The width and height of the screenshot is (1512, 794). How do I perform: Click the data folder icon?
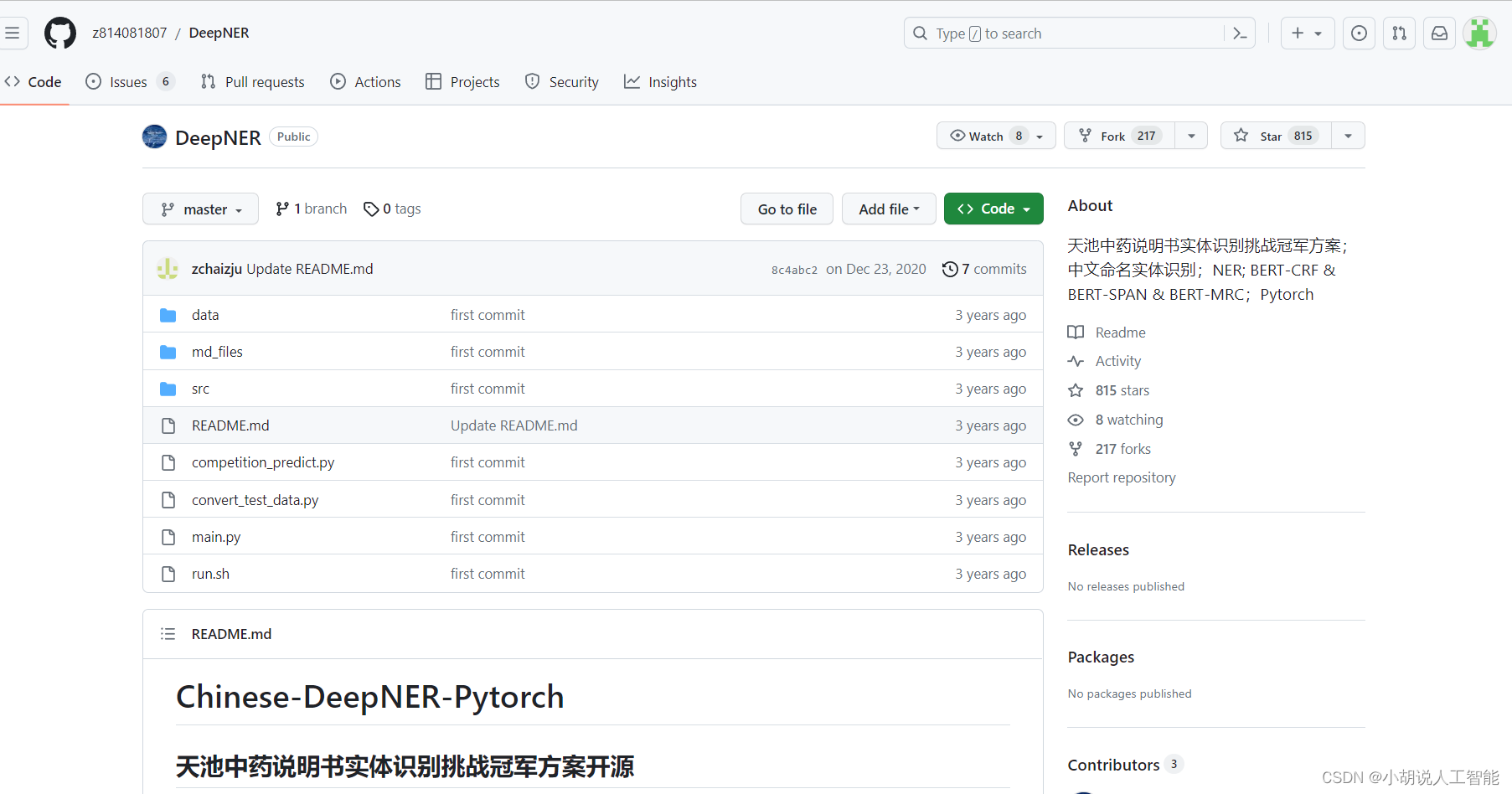(168, 315)
